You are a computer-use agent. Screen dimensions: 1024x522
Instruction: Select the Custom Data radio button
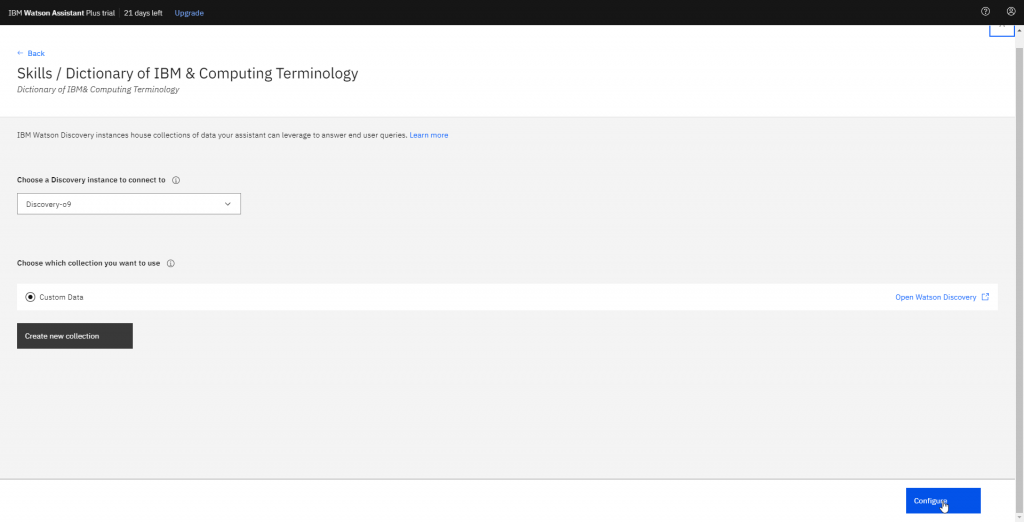(31, 297)
